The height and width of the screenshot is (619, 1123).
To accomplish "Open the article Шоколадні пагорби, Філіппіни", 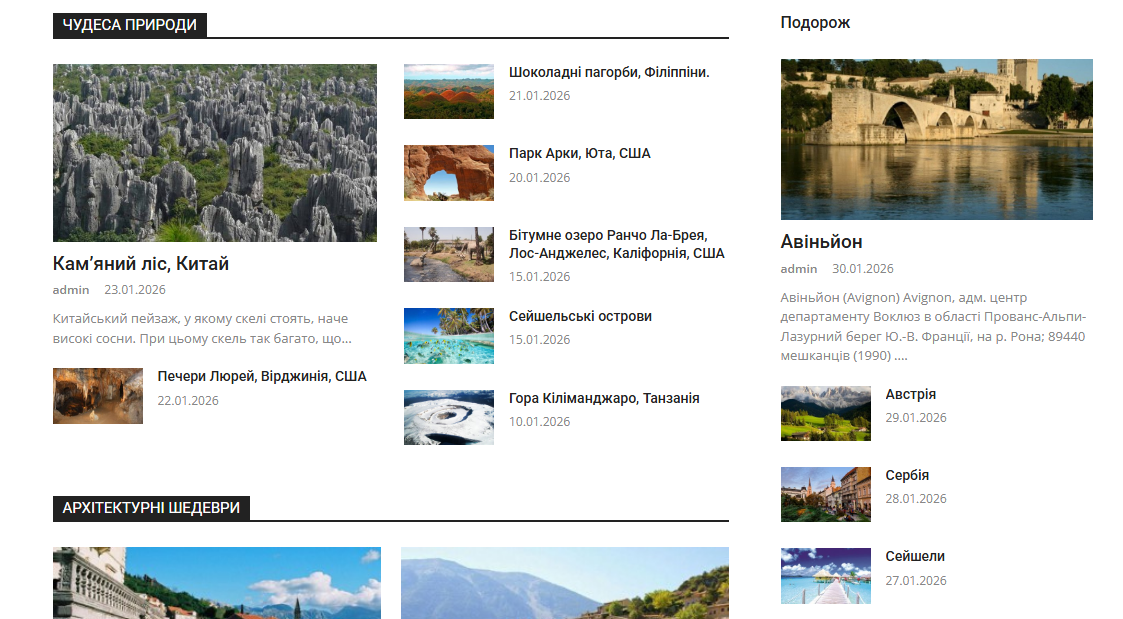I will coord(609,72).
